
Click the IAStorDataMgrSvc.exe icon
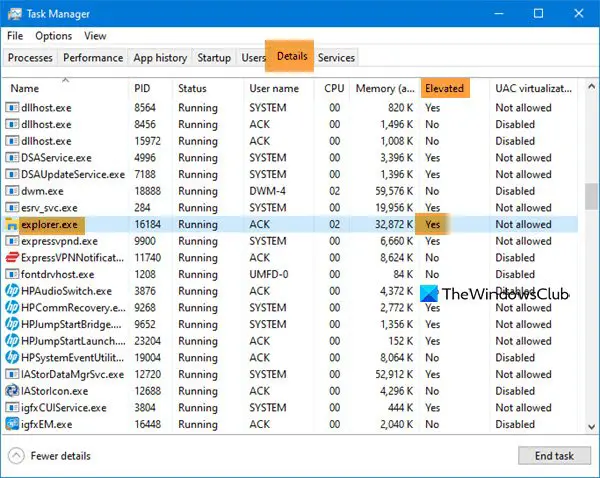(x=12, y=374)
